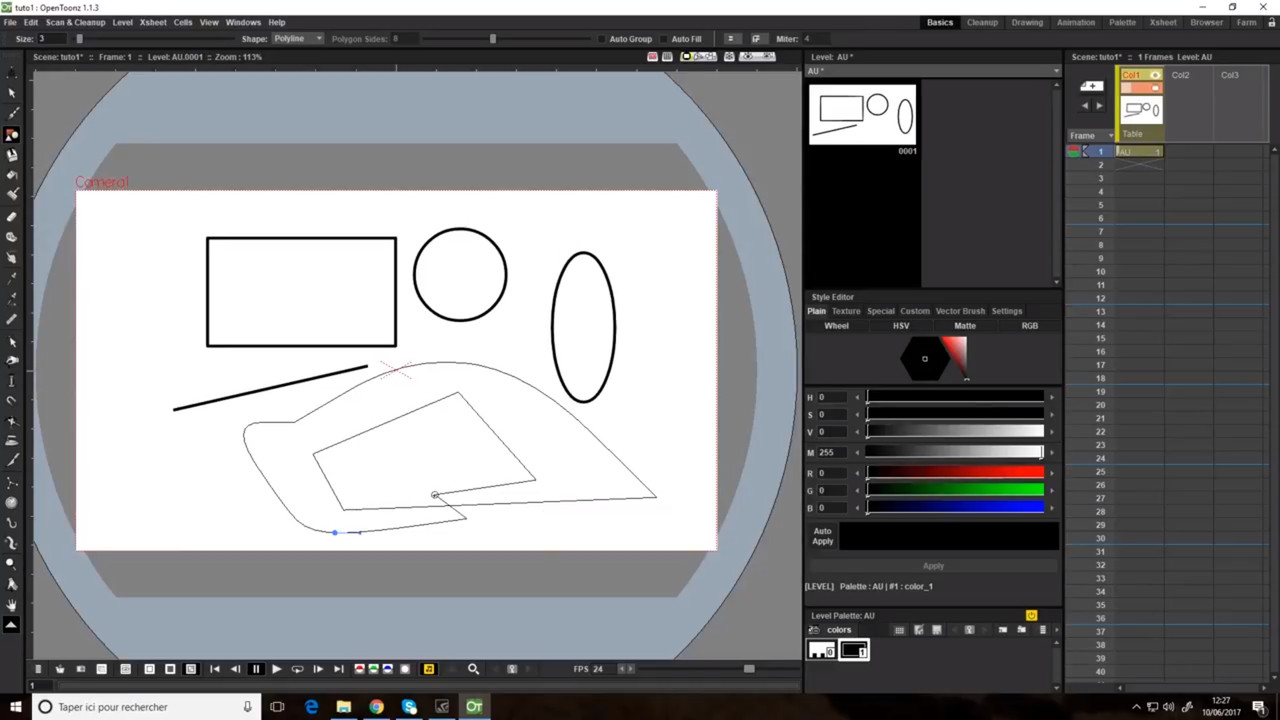This screenshot has width=1280, height=720.
Task: Enable the Auto Group checkbox
Action: (602, 39)
